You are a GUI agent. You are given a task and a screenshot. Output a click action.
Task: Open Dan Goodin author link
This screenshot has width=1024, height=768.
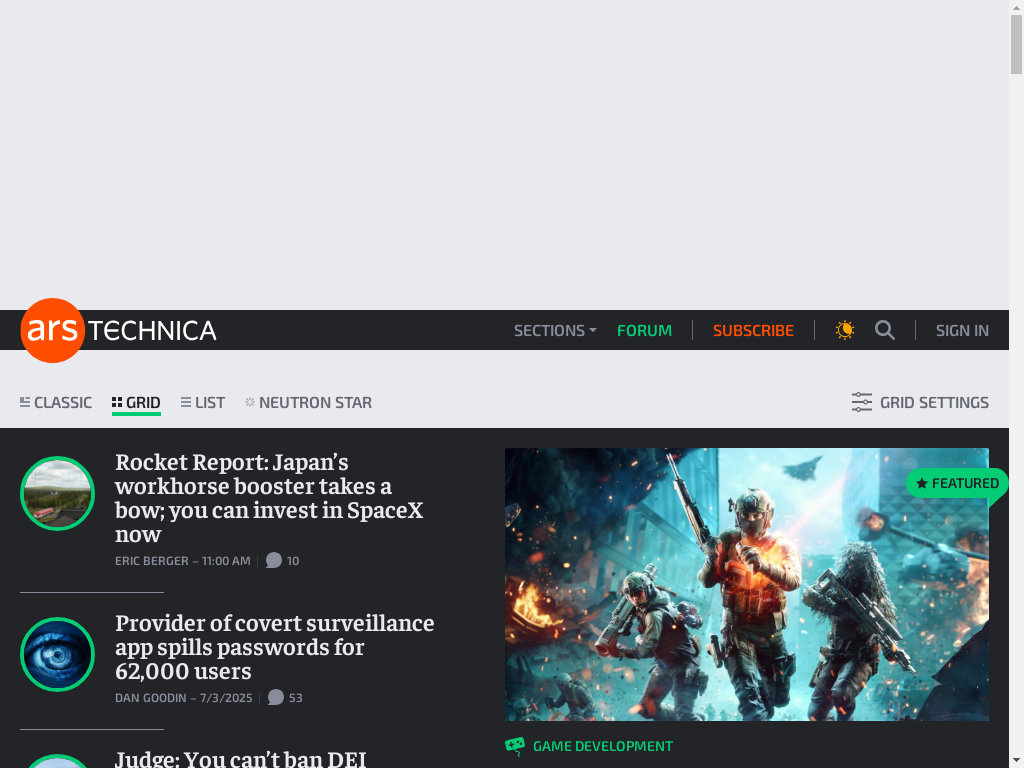coord(150,698)
